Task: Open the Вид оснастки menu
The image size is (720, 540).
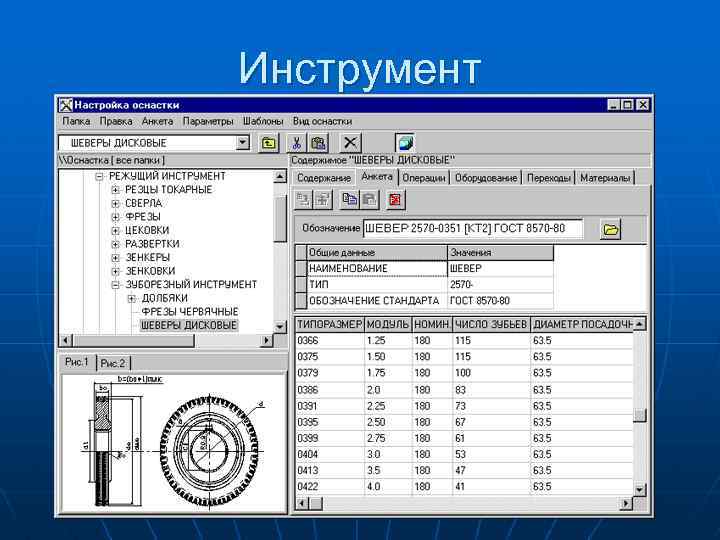Action: (x=322, y=121)
